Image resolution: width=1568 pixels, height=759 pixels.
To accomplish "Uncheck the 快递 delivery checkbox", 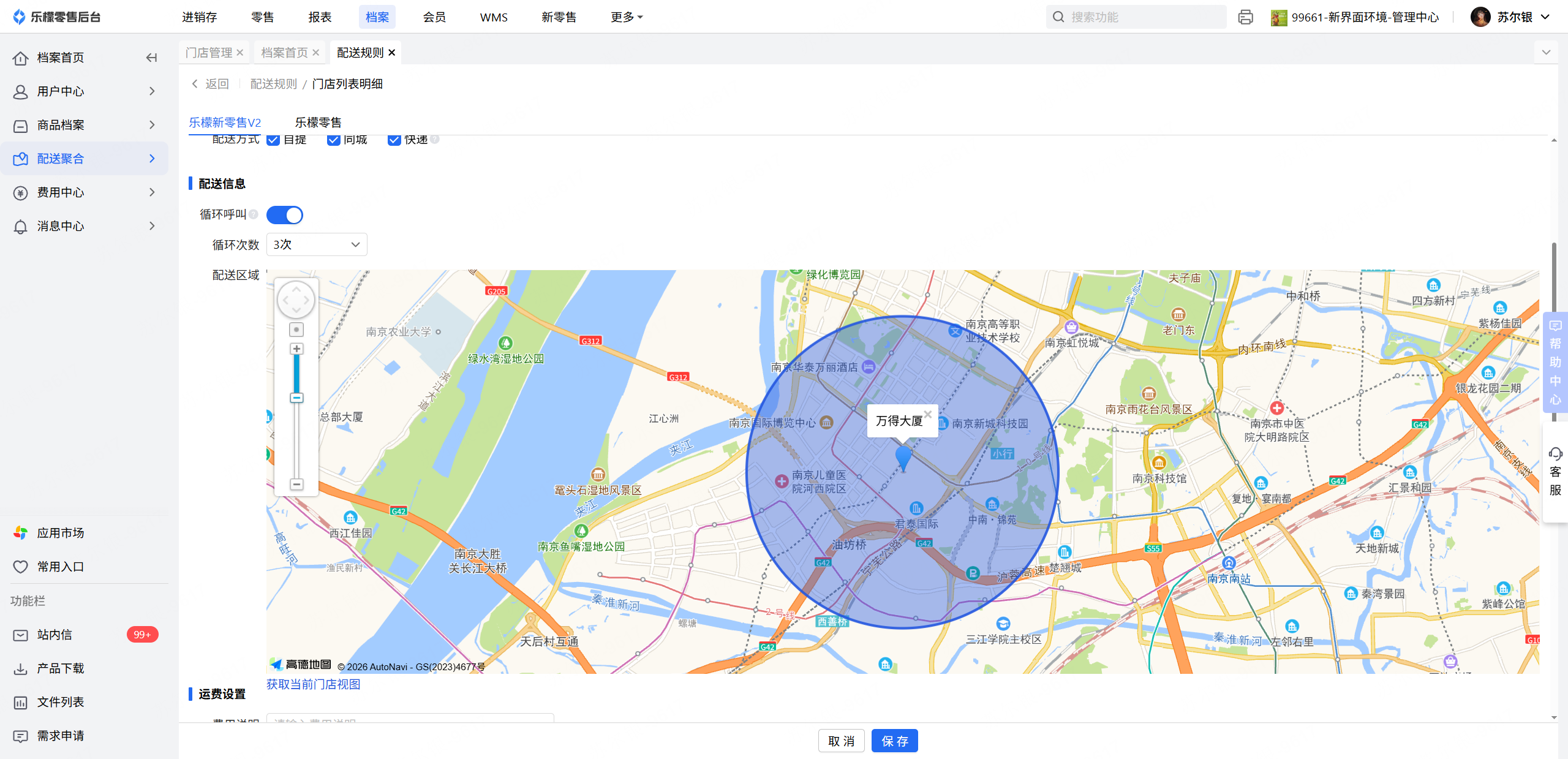I will [394, 140].
